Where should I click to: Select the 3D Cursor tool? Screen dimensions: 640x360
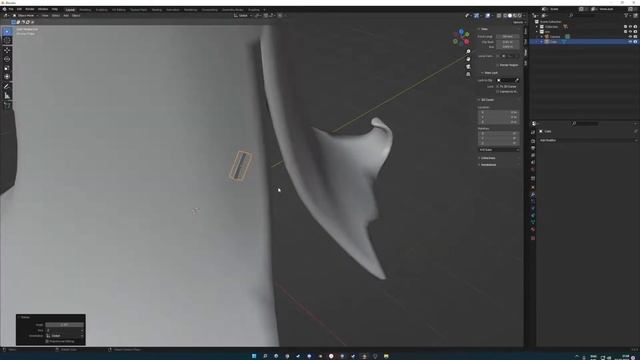[x=7, y=40]
